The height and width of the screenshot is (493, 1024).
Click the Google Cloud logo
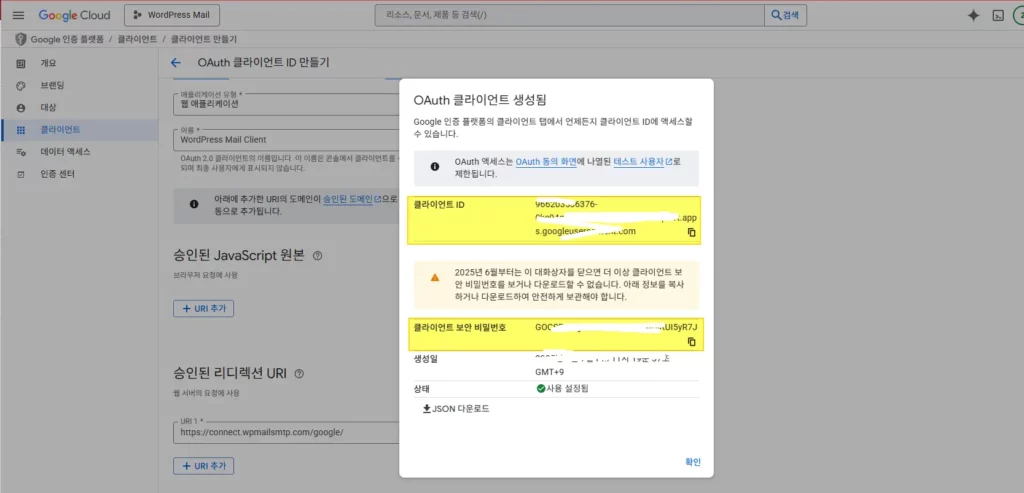74,15
